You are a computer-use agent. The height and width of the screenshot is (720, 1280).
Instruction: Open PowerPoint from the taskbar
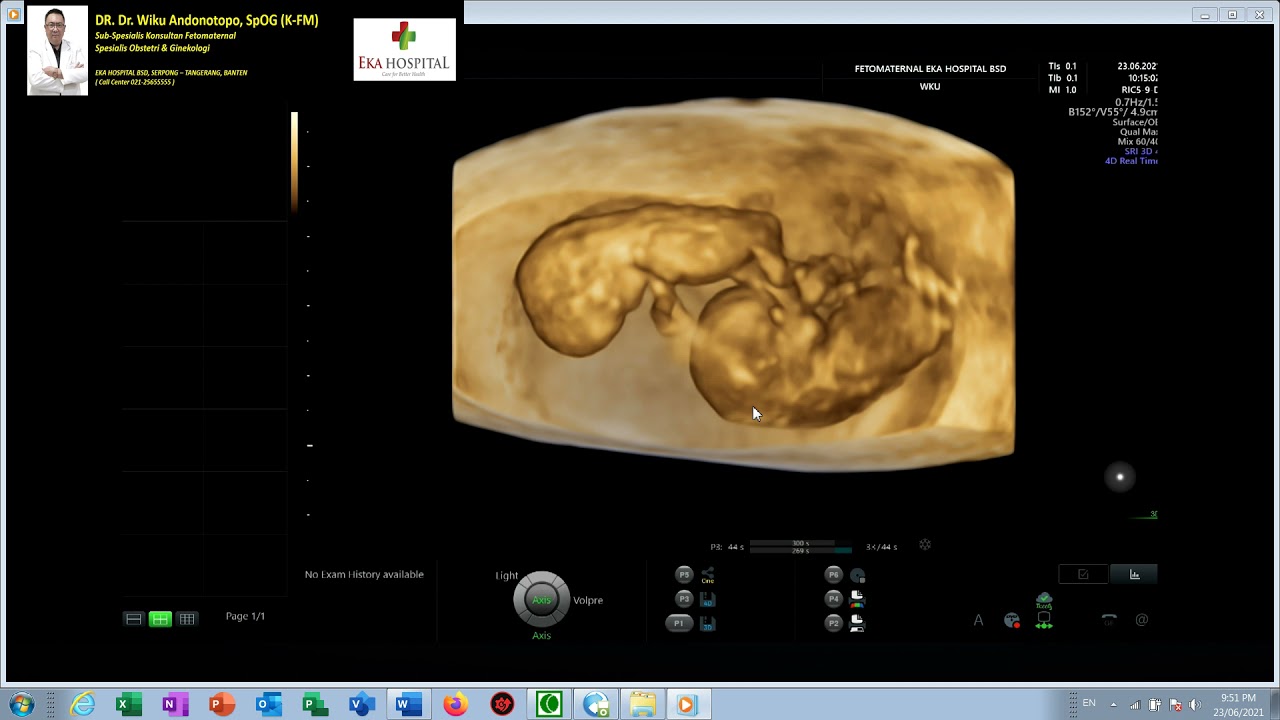[221, 705]
